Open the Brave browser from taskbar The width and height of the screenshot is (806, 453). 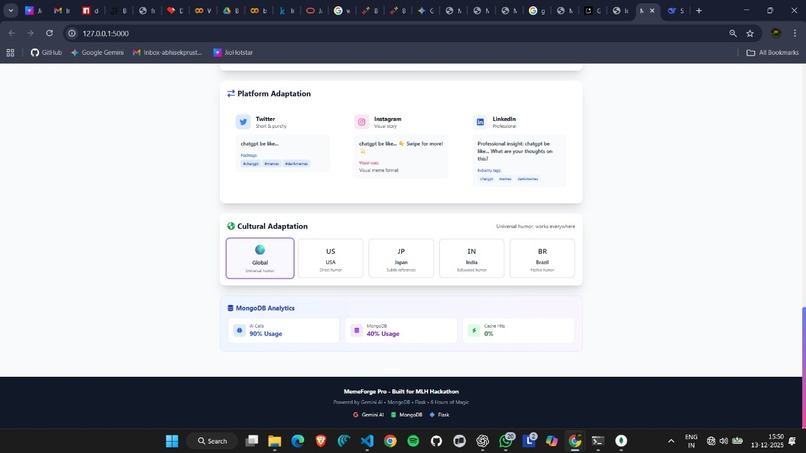coord(321,441)
